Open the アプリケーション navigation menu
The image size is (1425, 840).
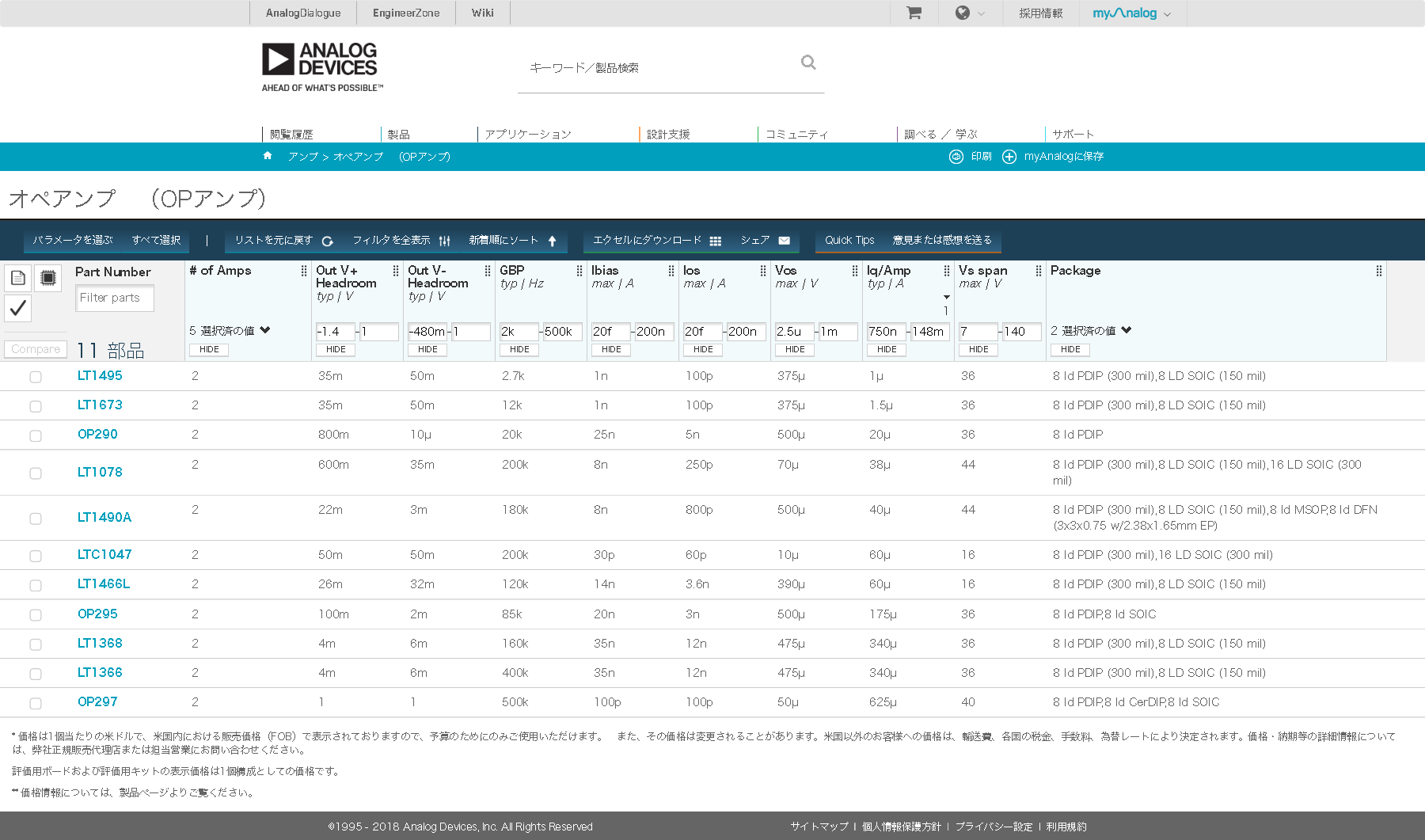click(528, 134)
